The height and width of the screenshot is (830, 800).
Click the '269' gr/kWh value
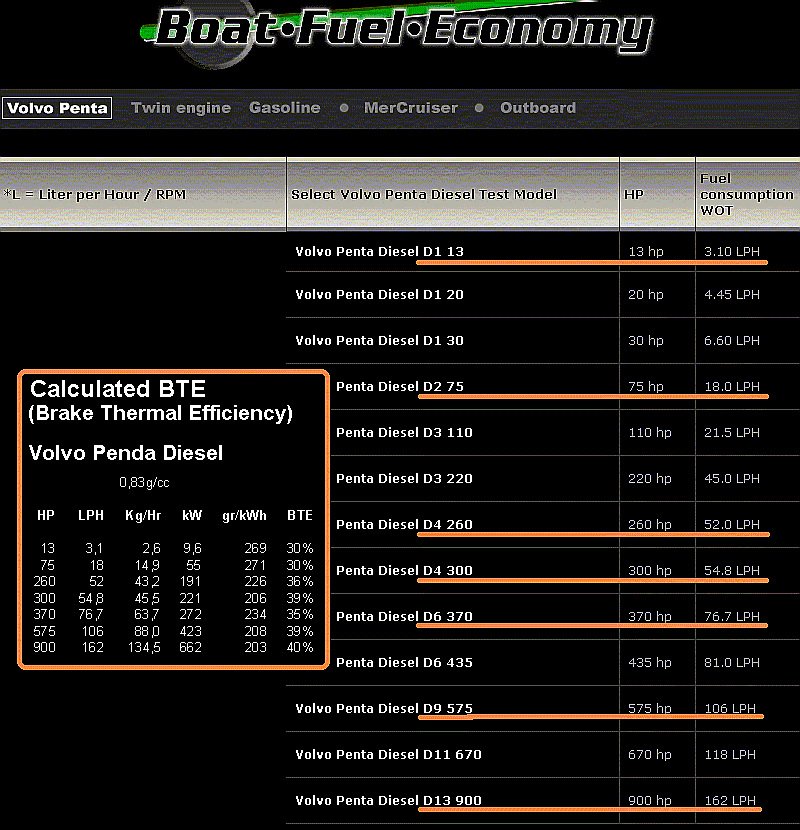click(255, 548)
